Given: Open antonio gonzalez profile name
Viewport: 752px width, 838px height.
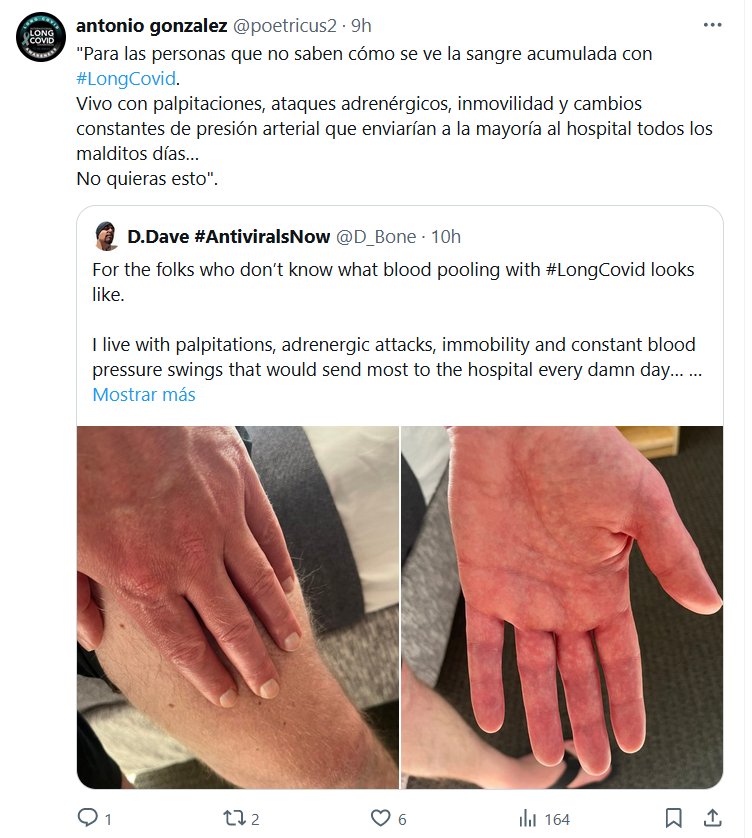Looking at the screenshot, I should pyautogui.click(x=151, y=25).
